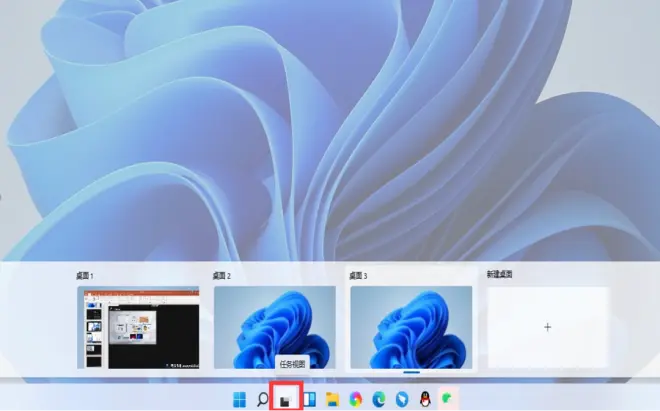Click the taskbar Search magnifier icon
Image resolution: width=660 pixels, height=411 pixels.
(x=263, y=400)
